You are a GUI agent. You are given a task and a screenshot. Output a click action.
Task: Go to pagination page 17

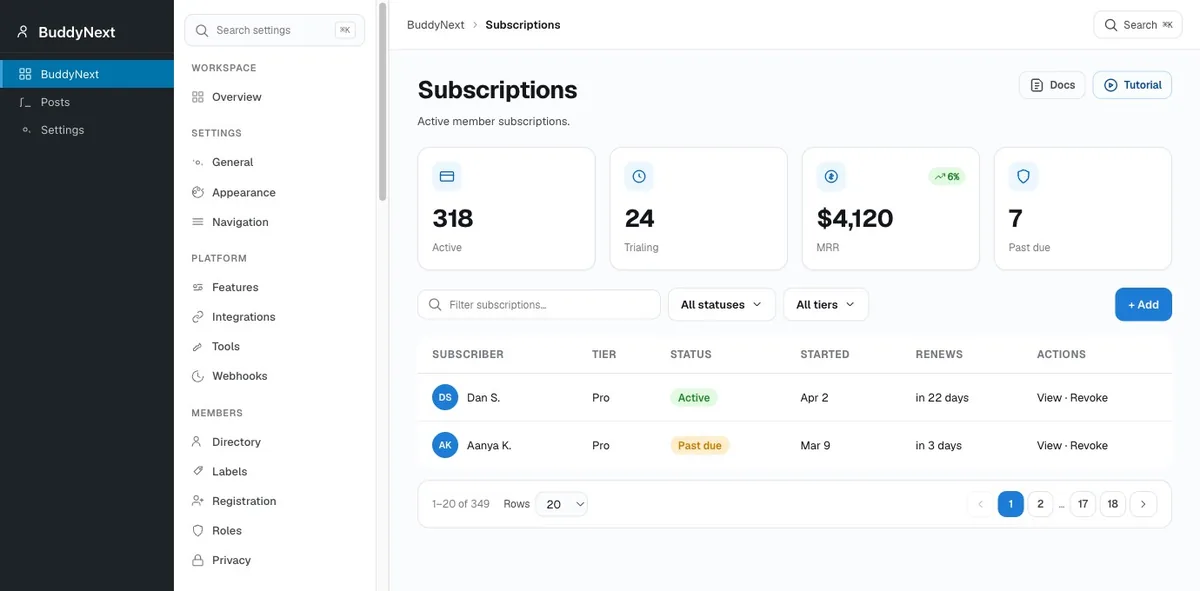1082,504
